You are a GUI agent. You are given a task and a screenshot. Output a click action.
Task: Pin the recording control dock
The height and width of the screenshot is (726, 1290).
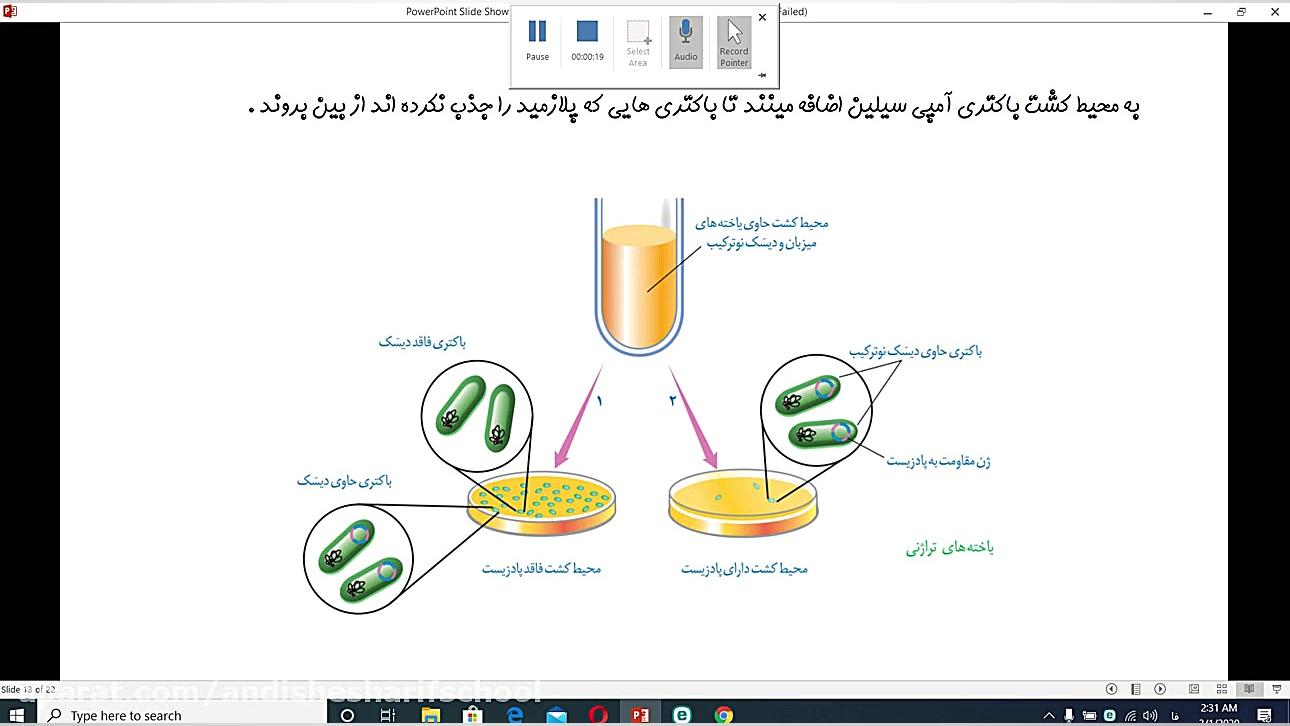762,75
